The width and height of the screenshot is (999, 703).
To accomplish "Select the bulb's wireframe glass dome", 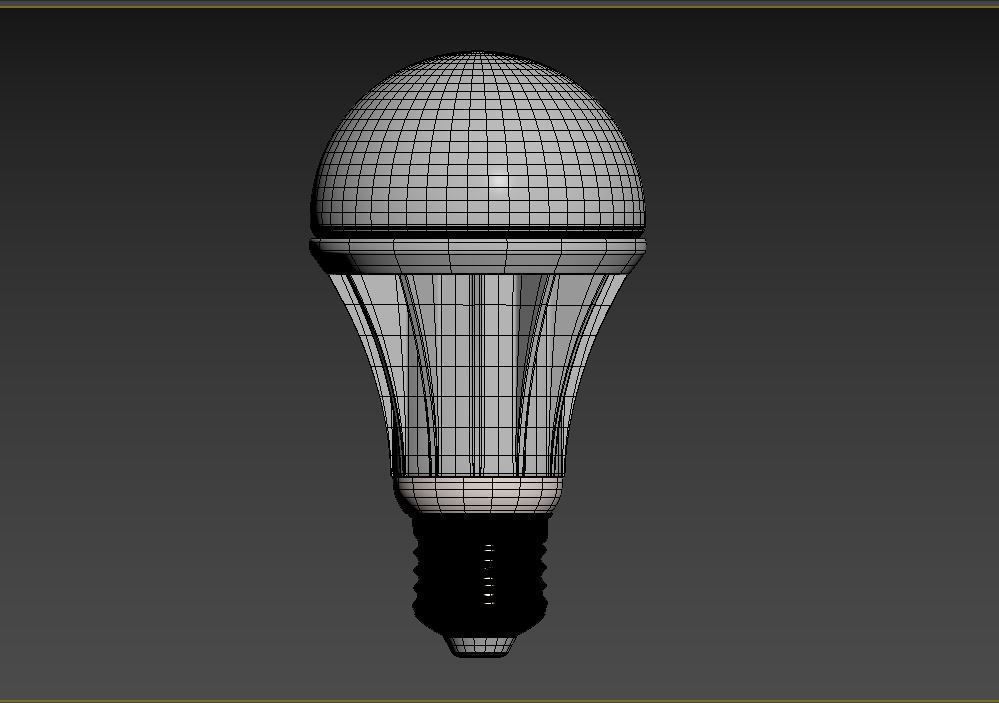I will point(478,143).
